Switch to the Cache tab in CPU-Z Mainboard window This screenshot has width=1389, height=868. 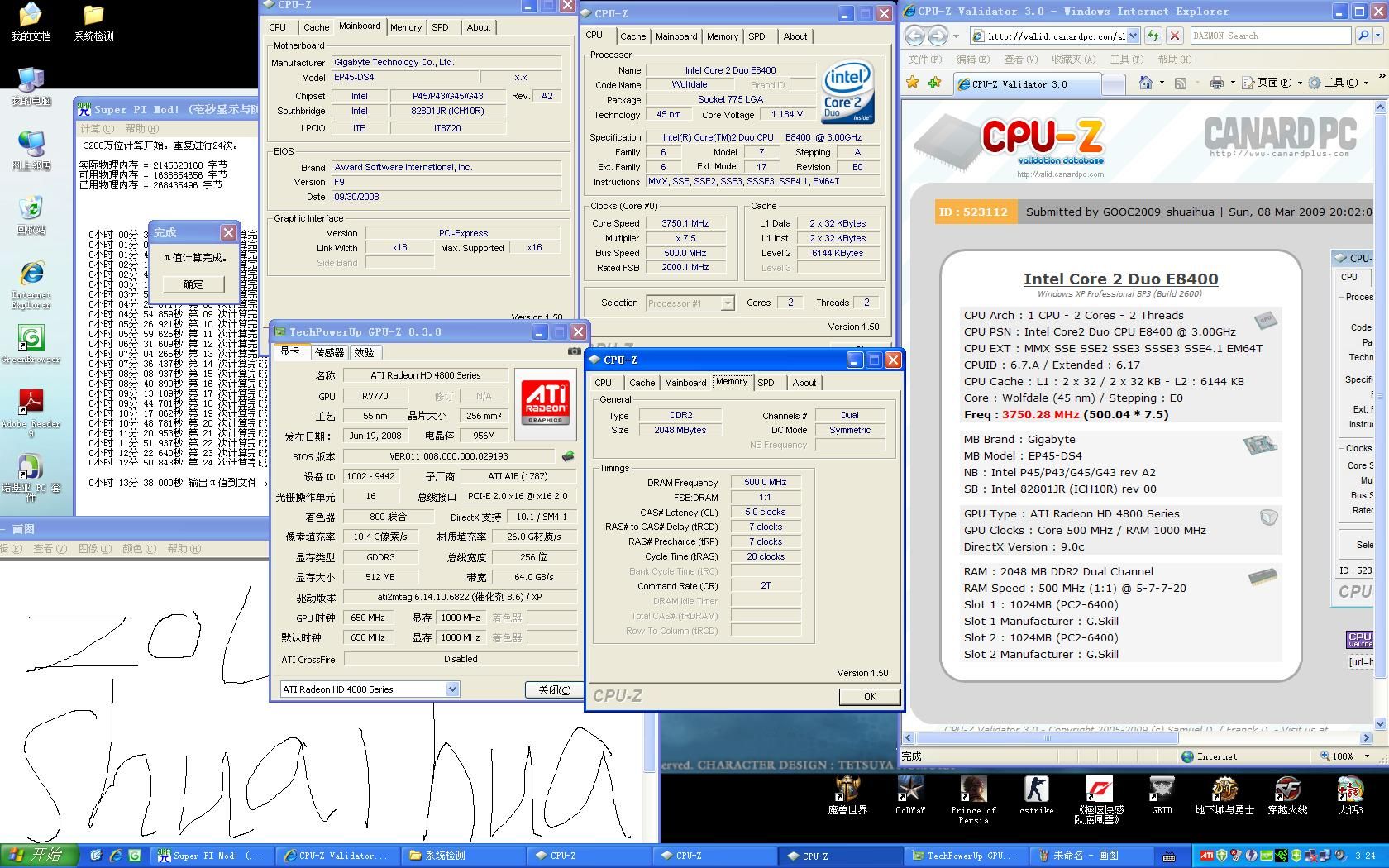tap(316, 27)
